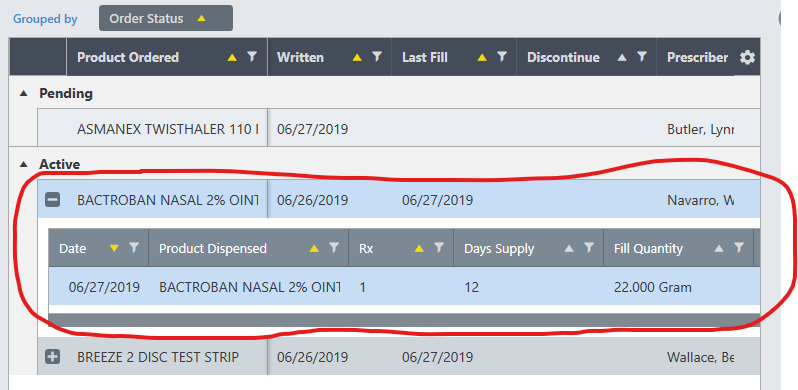This screenshot has height=390, width=798.
Task: Select BACTROBAN NASAL 2% ordered product
Action: (168, 200)
